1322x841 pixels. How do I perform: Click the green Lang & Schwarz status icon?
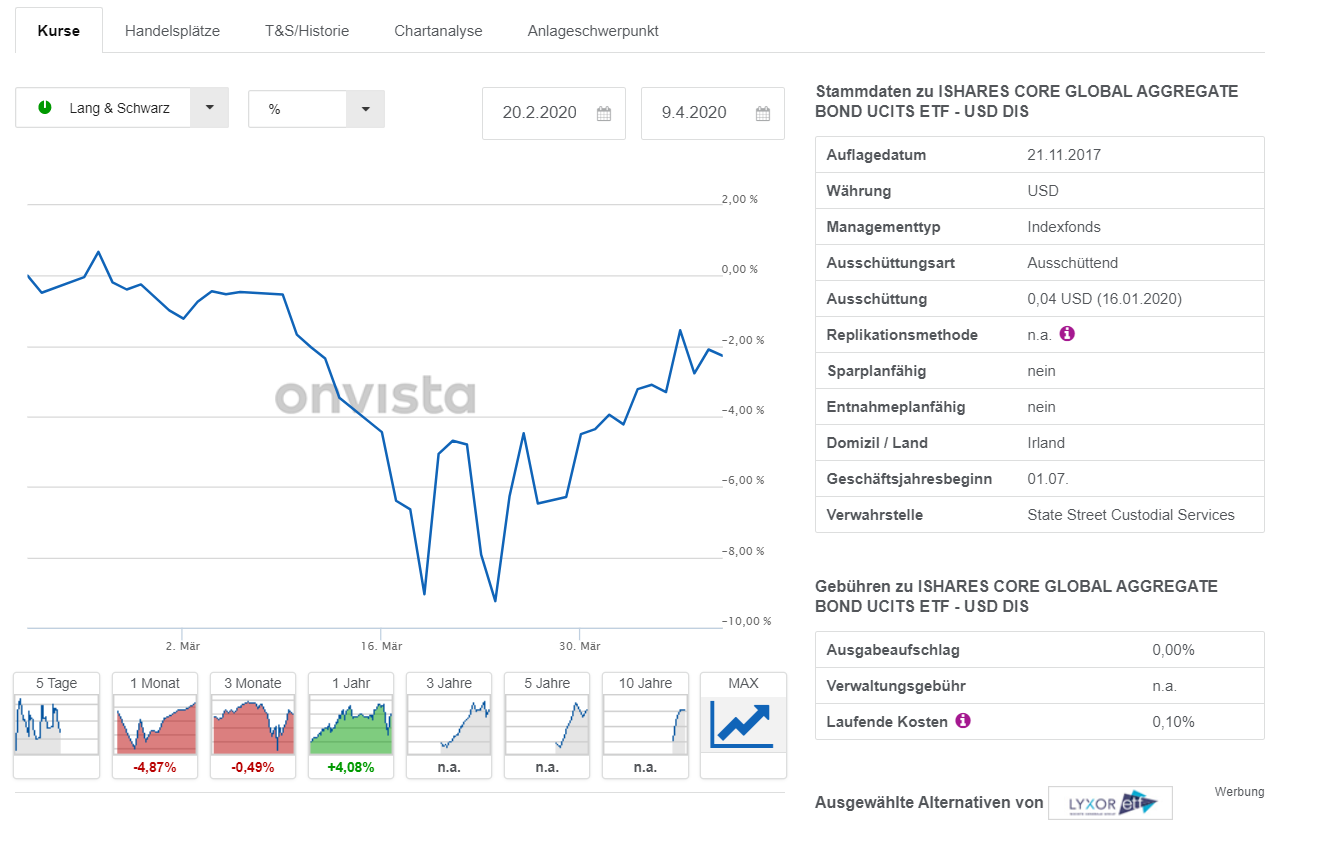pos(45,108)
